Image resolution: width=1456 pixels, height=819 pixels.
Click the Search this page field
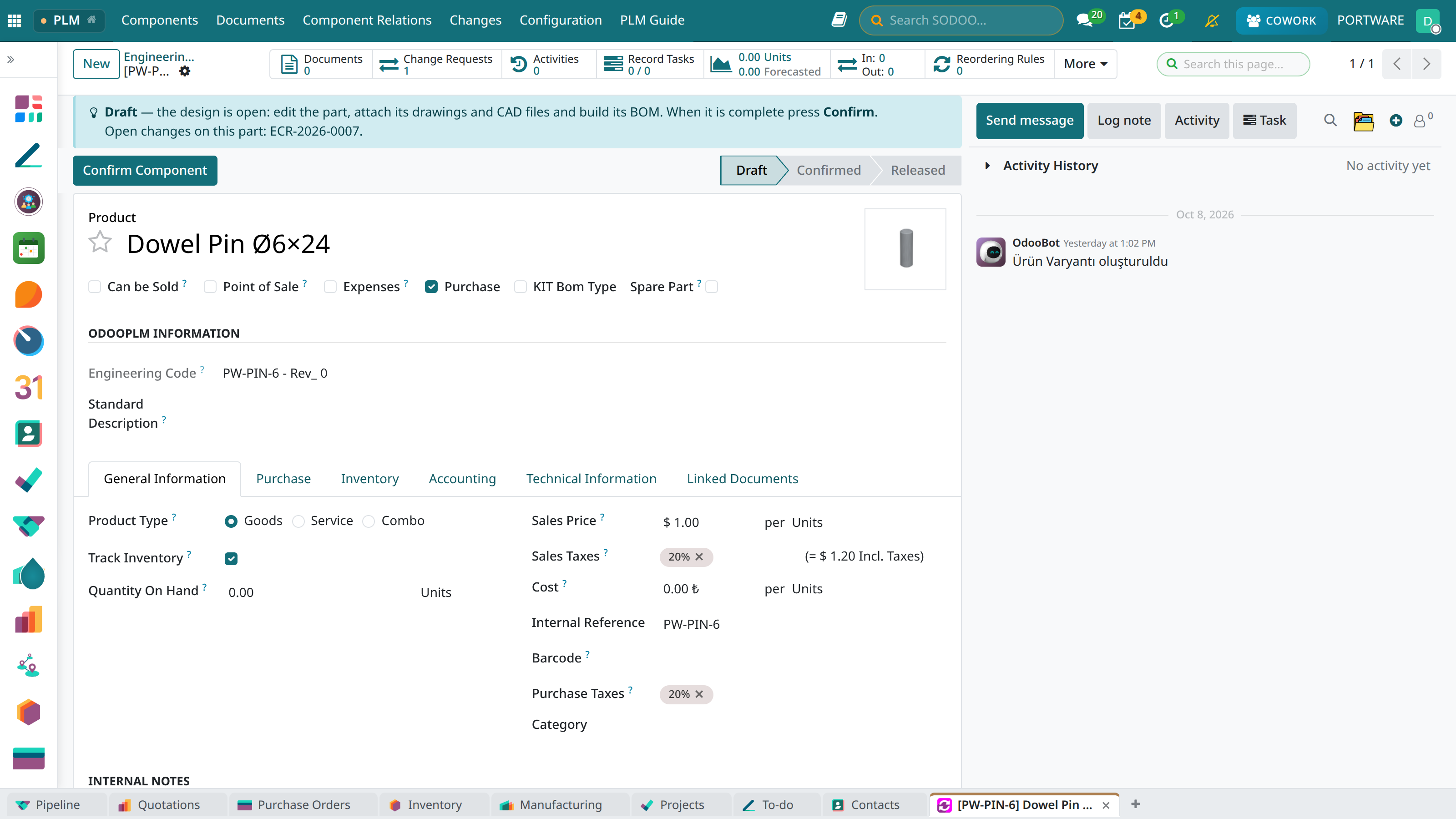coord(1234,64)
